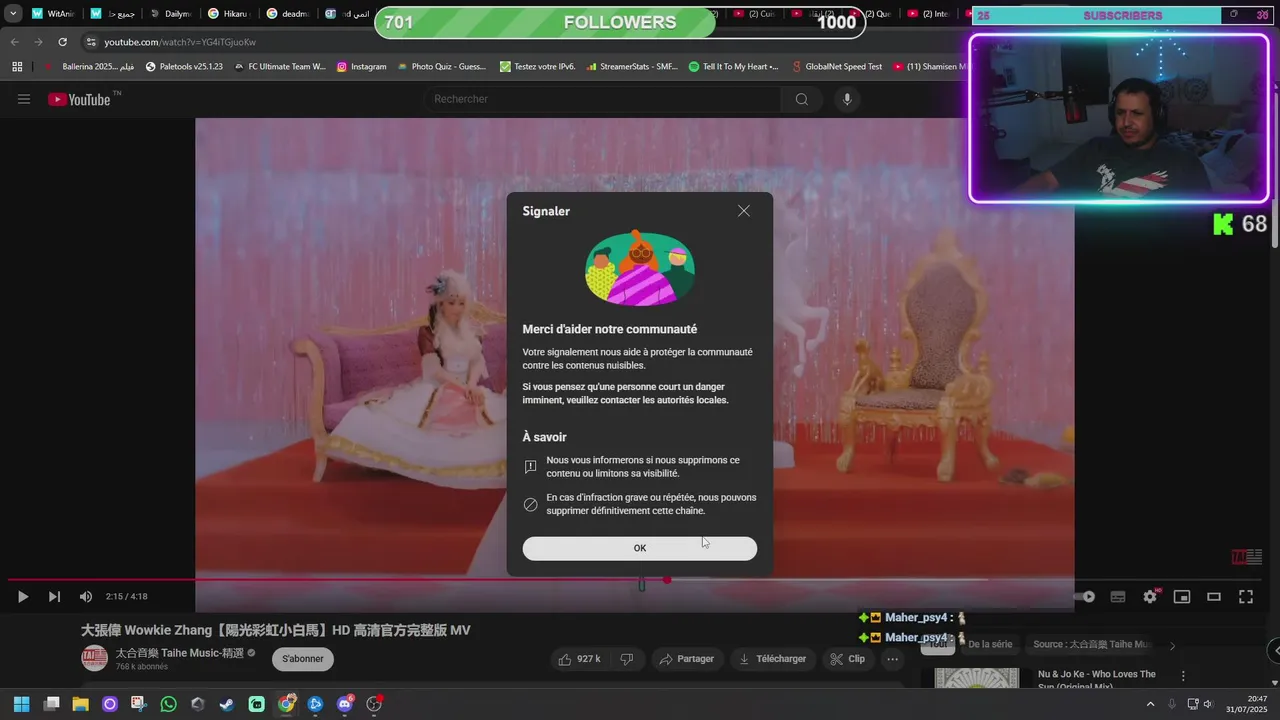Open Steam from the taskbar
This screenshot has width=1280, height=720.
[x=227, y=704]
